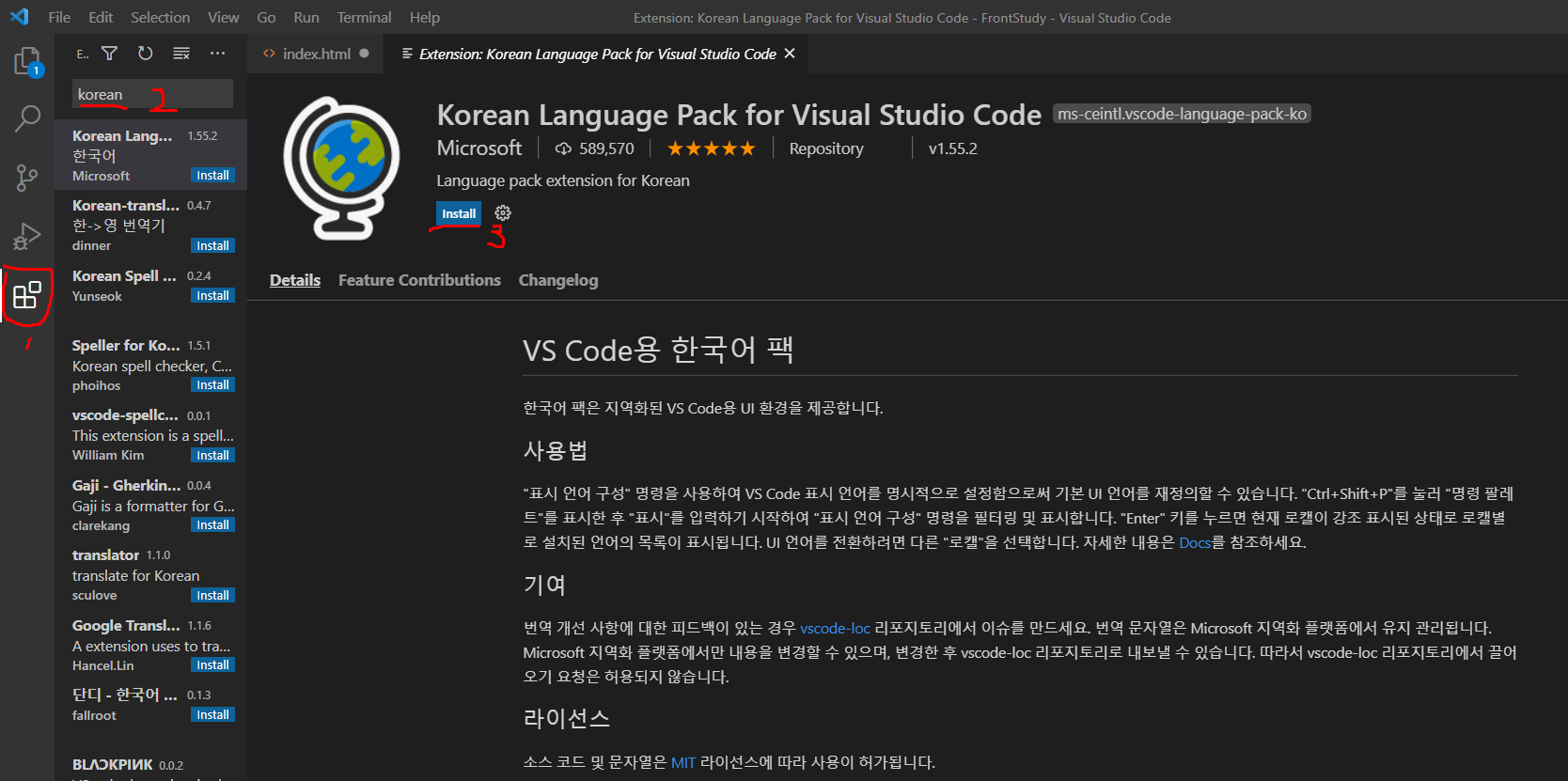Open the manage gear next to Install
Image resolution: width=1568 pixels, height=781 pixels.
click(x=503, y=213)
